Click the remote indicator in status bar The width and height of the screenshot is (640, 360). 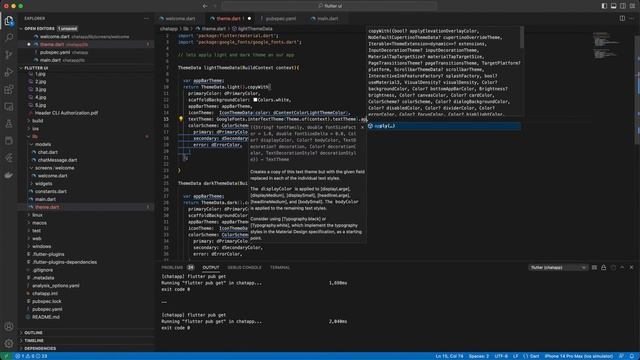point(6,356)
